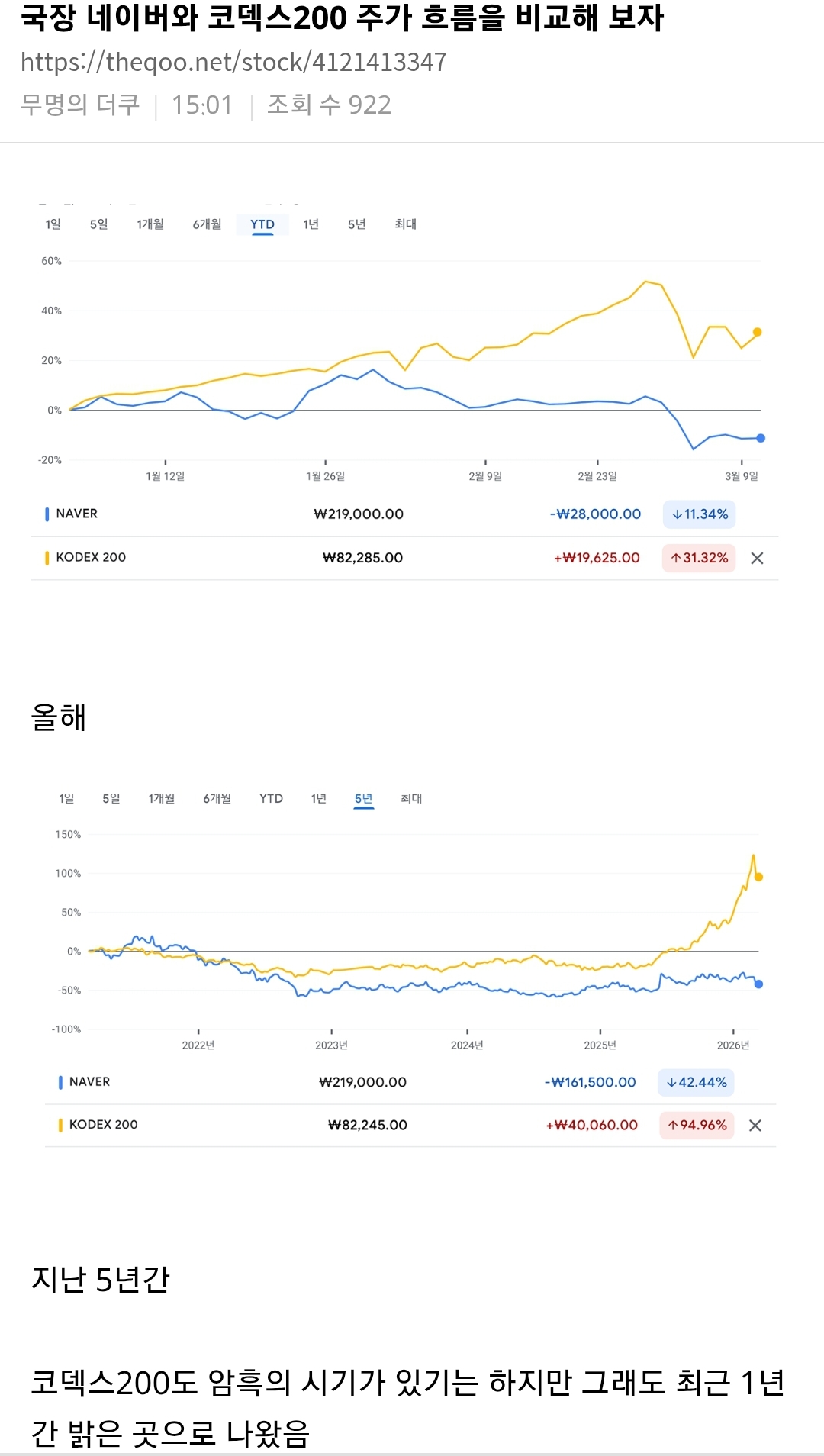Click the KODEX 200 yellow color marker in 5-year legend

pos(60,1125)
